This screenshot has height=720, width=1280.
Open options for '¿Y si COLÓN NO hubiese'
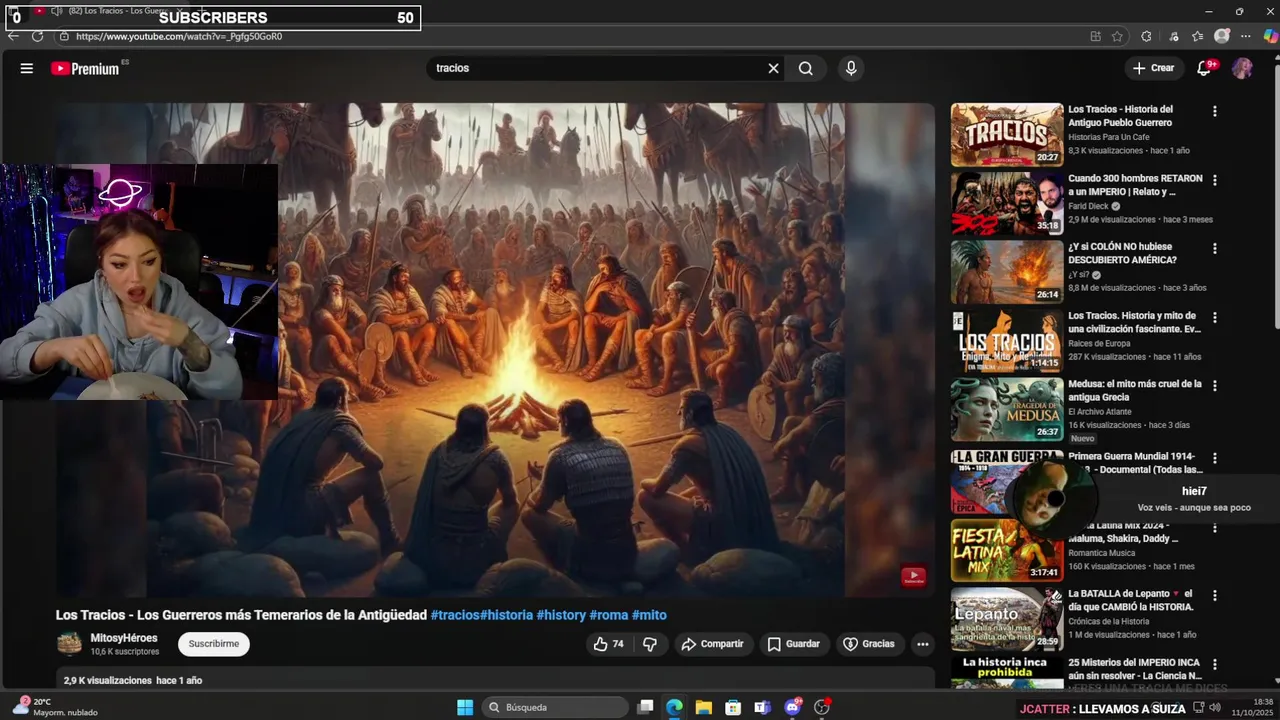1215,248
